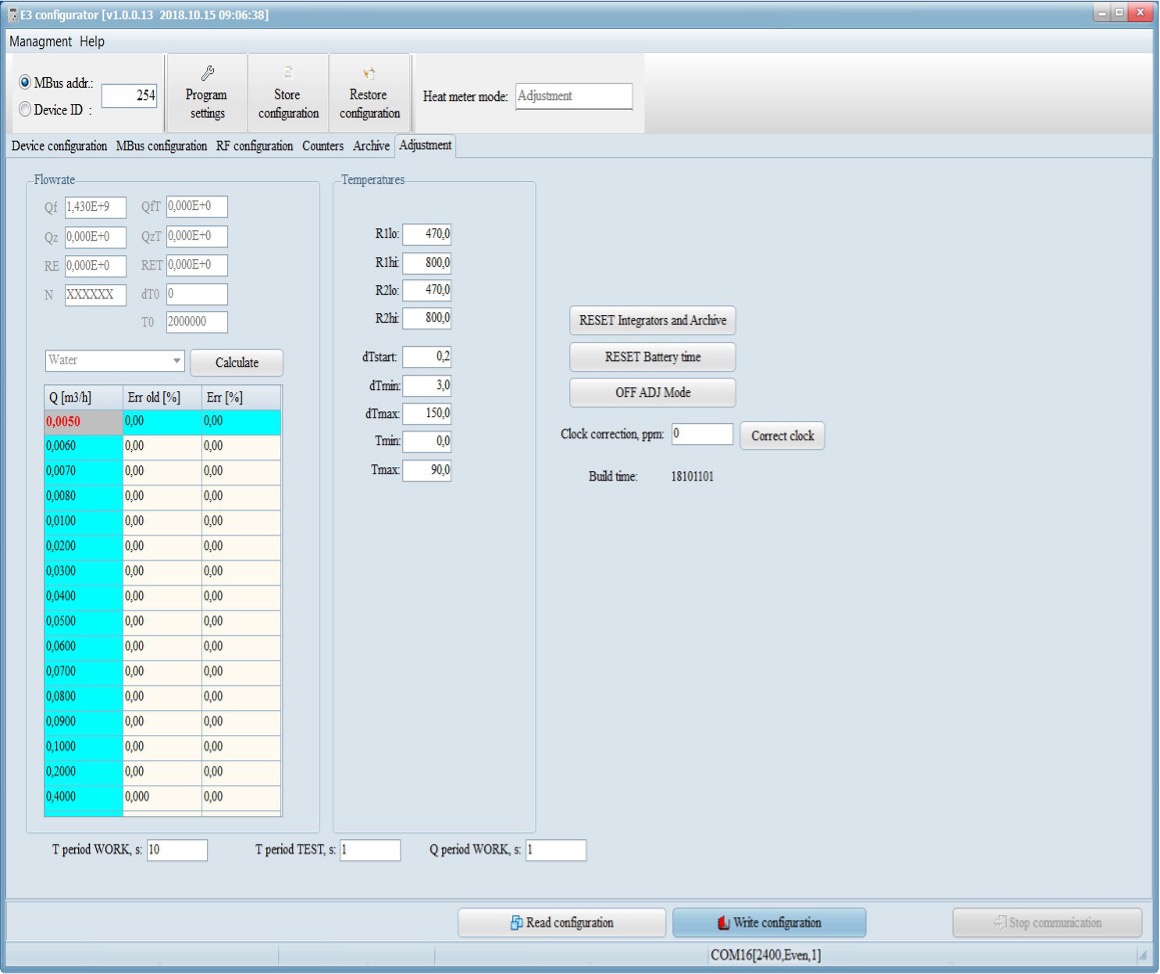Click the Correct clock button
The height and width of the screenshot is (974, 1160).
tap(782, 436)
